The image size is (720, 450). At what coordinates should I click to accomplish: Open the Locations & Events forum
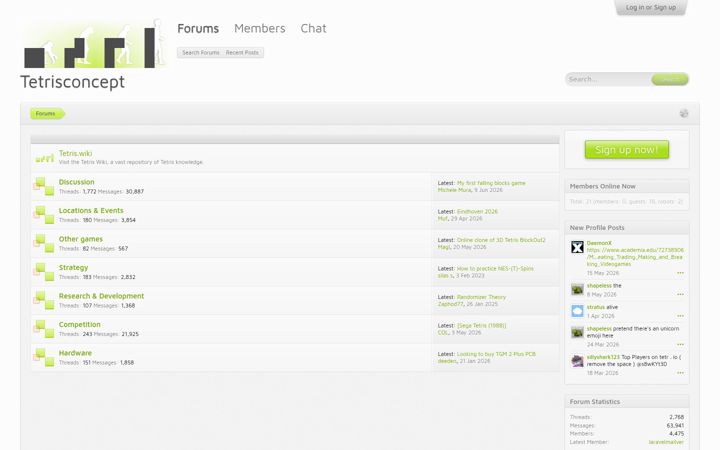coord(91,210)
